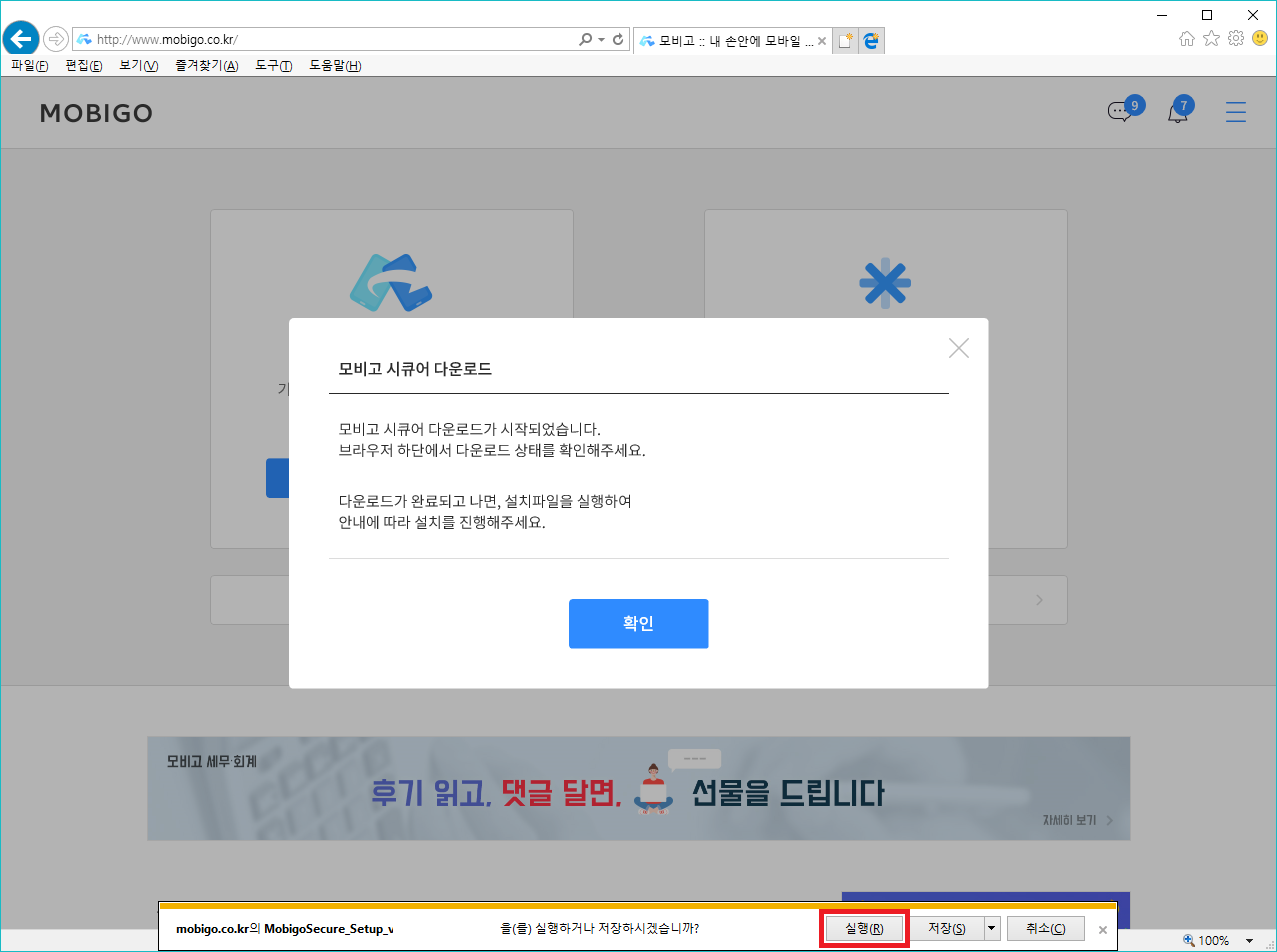The width and height of the screenshot is (1277, 952).
Task: Click the browser Back arrow button
Action: [20, 39]
